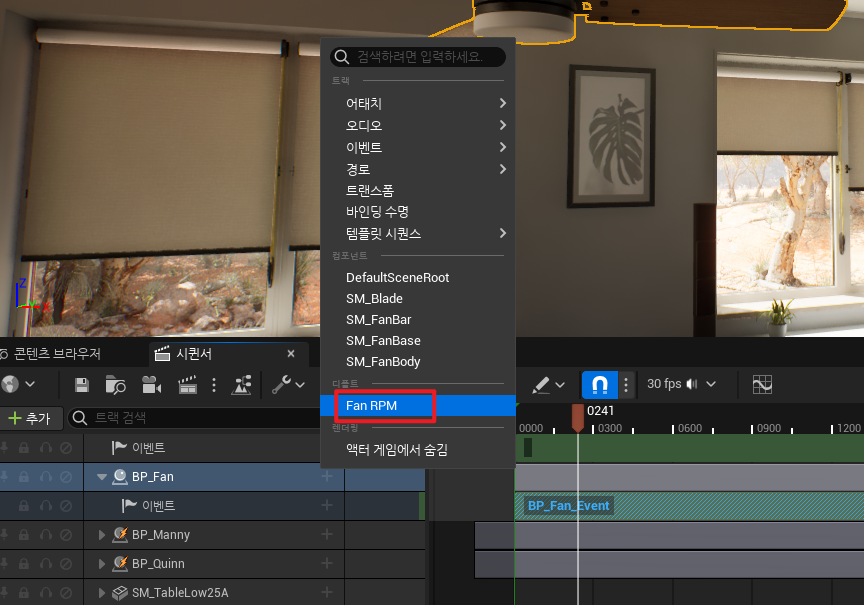Open the globe world dropdown in toolbar
Viewport: 864px width, 605px height.
[18, 384]
